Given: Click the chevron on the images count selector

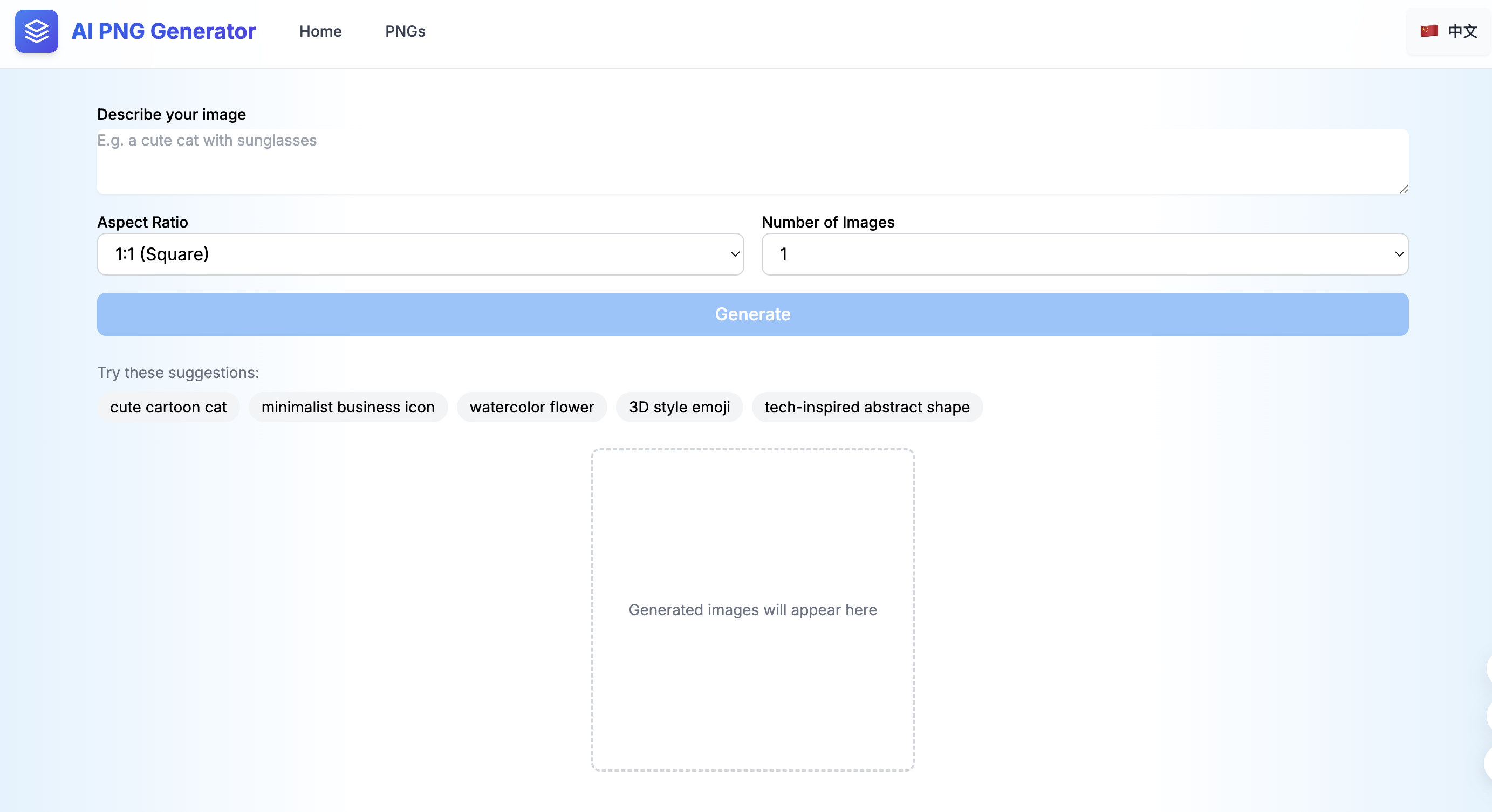Looking at the screenshot, I should pyautogui.click(x=1399, y=254).
